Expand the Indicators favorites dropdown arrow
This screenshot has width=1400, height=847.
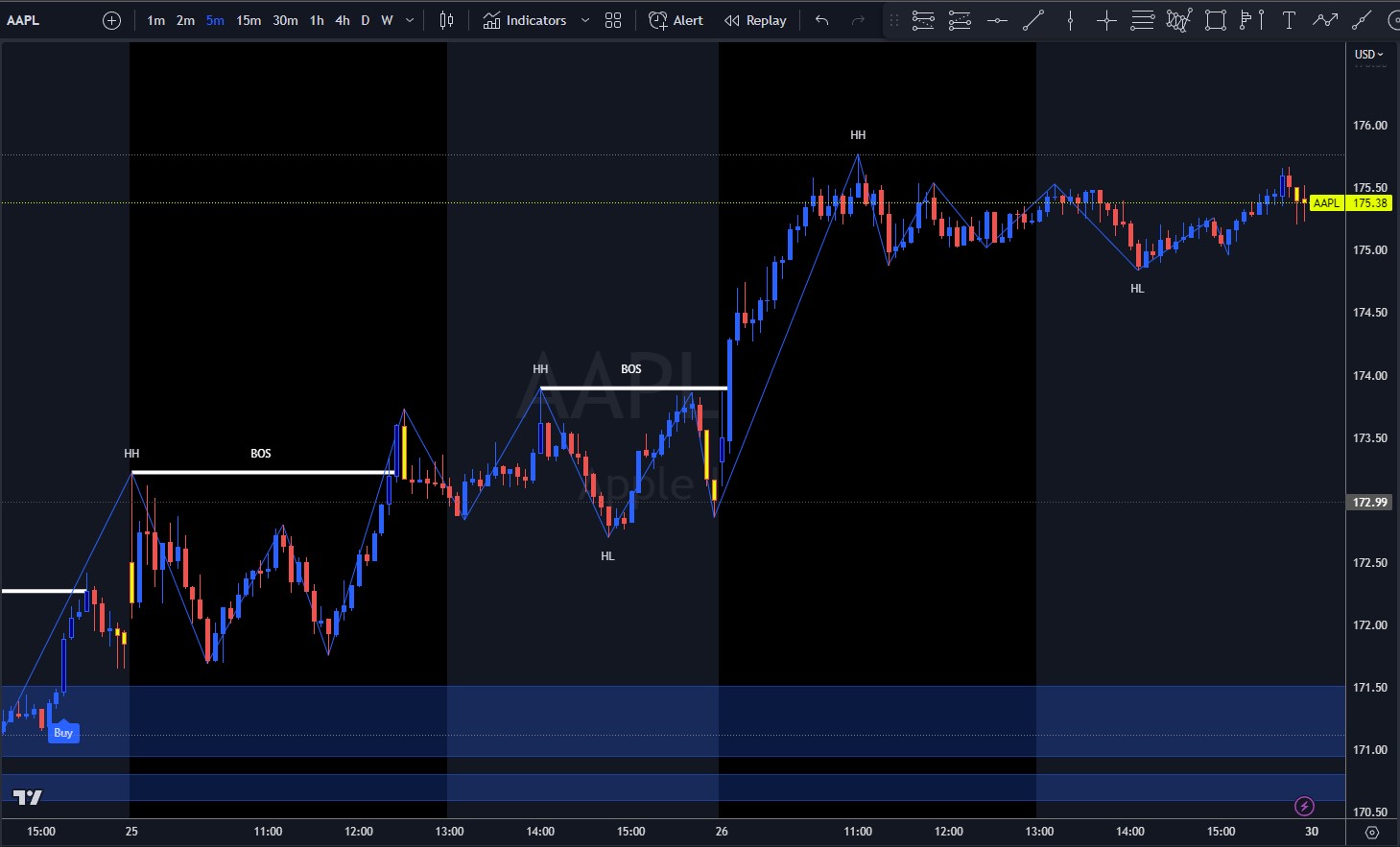click(585, 20)
